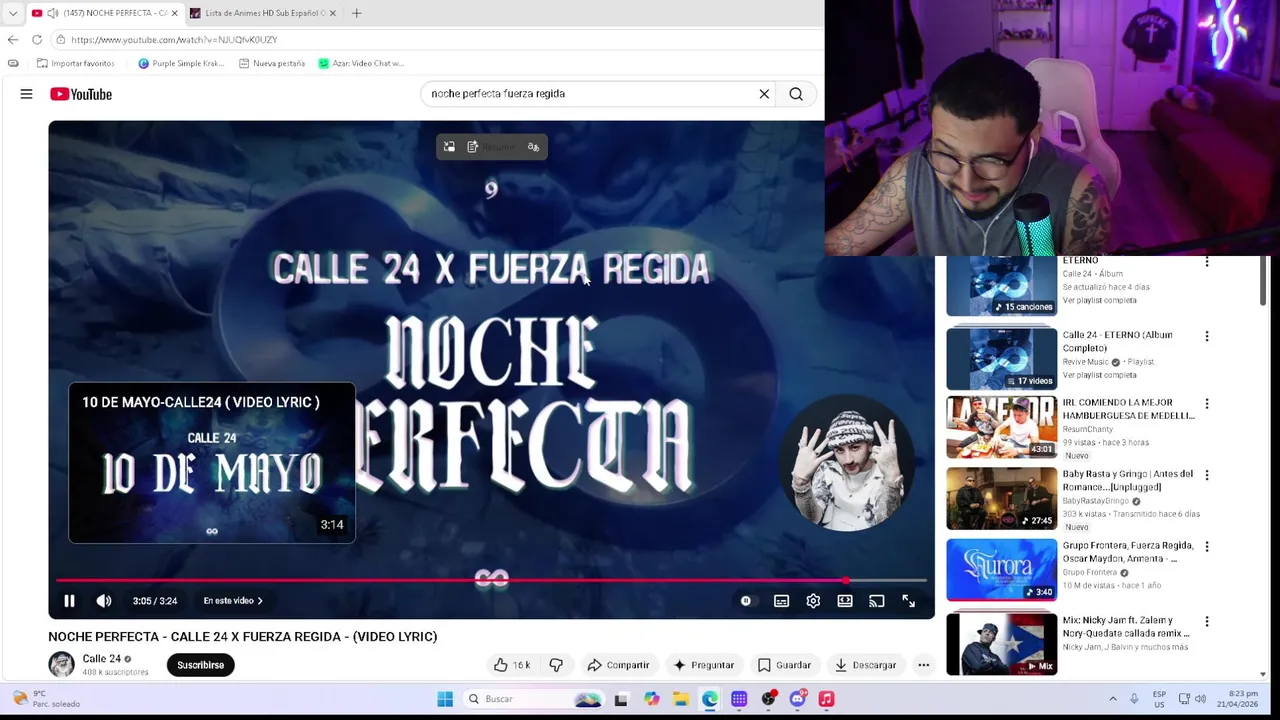Click the taskbar Buscar search box
1280x720 pixels.
coord(533,699)
